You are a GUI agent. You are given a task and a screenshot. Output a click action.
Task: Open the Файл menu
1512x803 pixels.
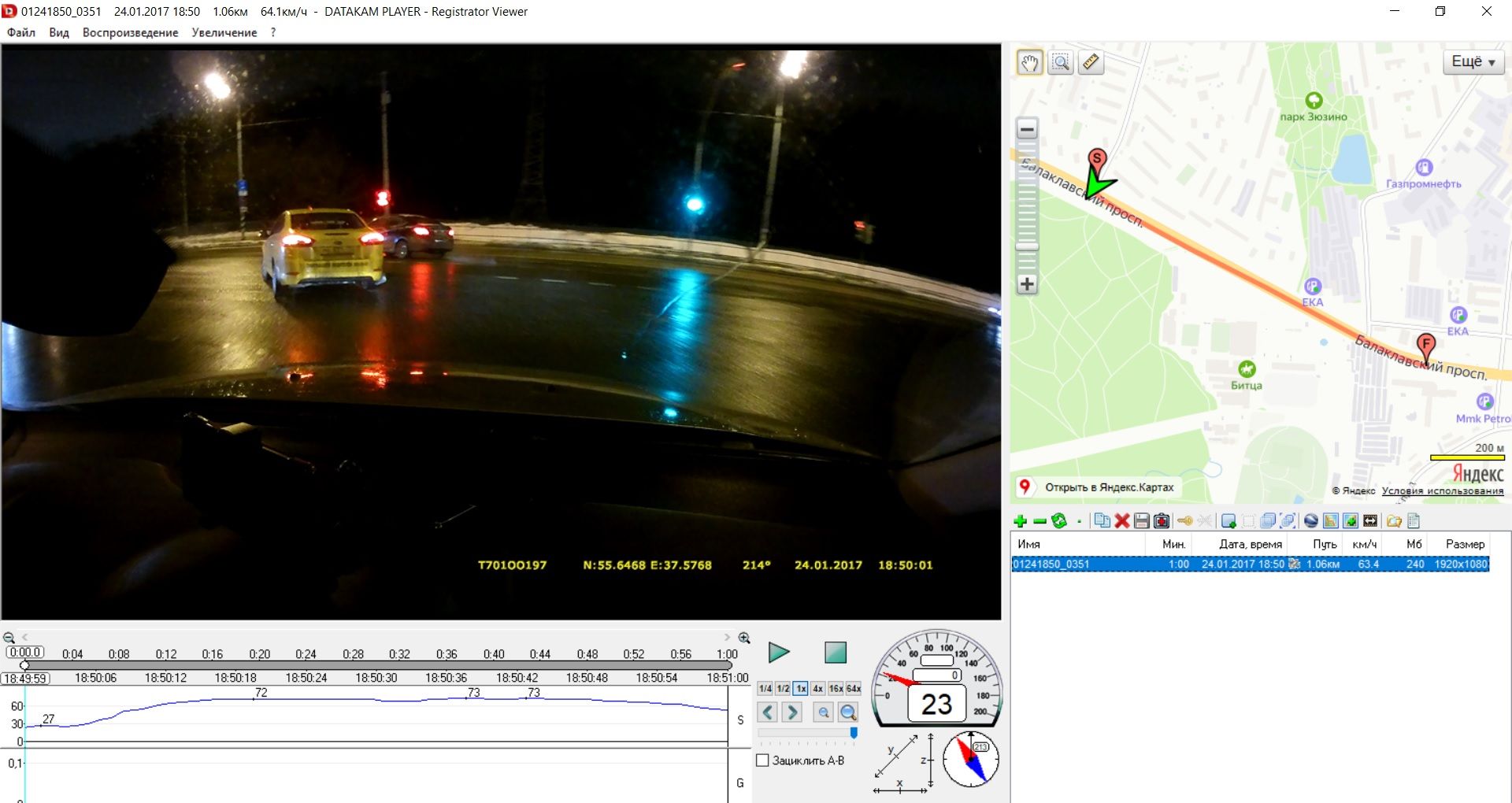click(x=21, y=32)
